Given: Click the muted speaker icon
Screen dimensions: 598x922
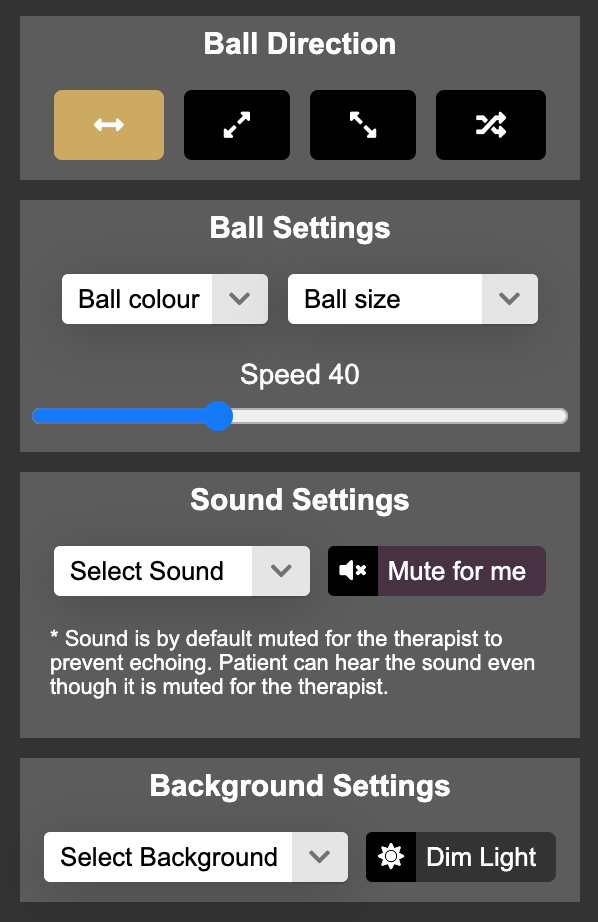Looking at the screenshot, I should (352, 571).
